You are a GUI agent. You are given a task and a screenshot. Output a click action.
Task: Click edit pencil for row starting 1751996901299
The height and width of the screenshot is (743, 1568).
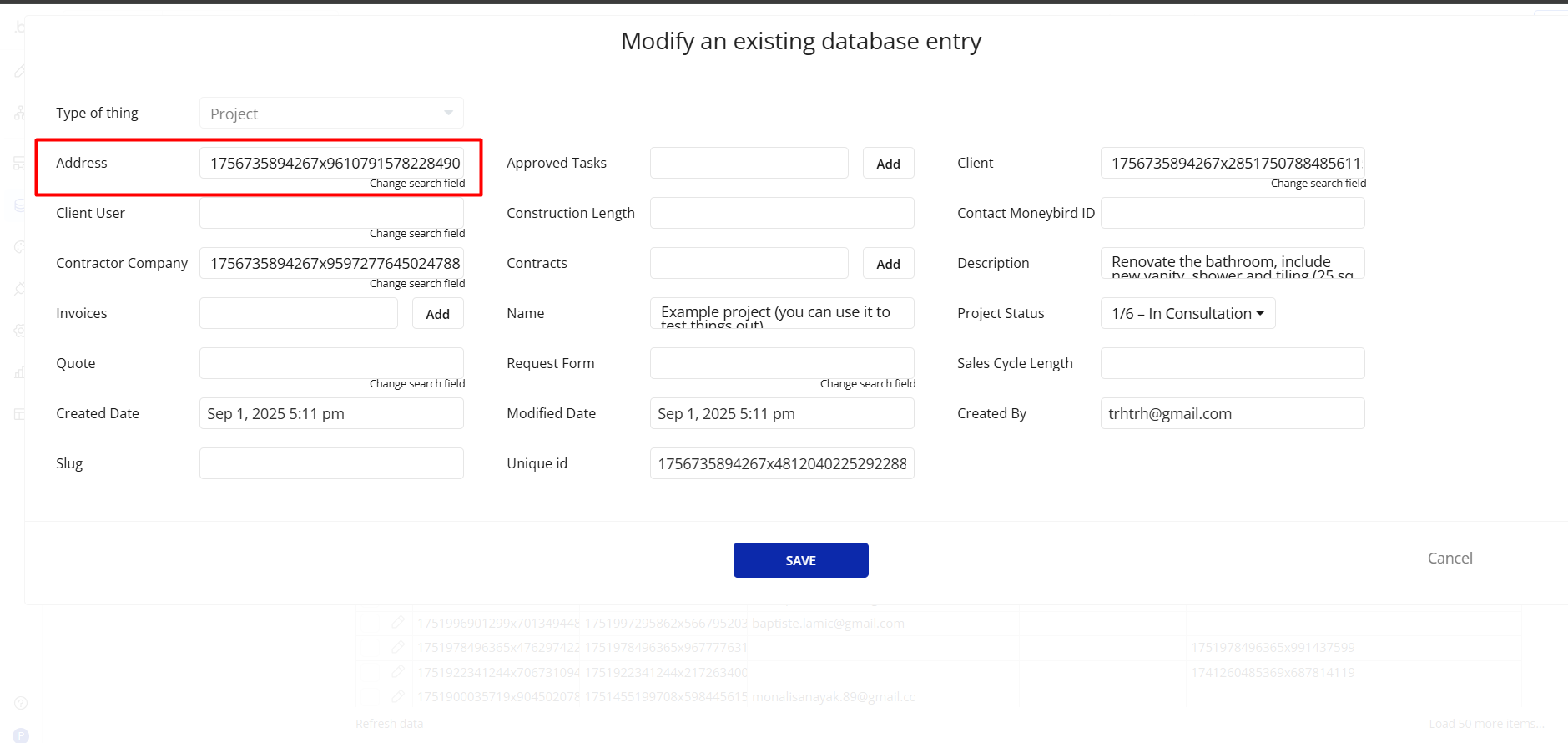click(x=398, y=623)
